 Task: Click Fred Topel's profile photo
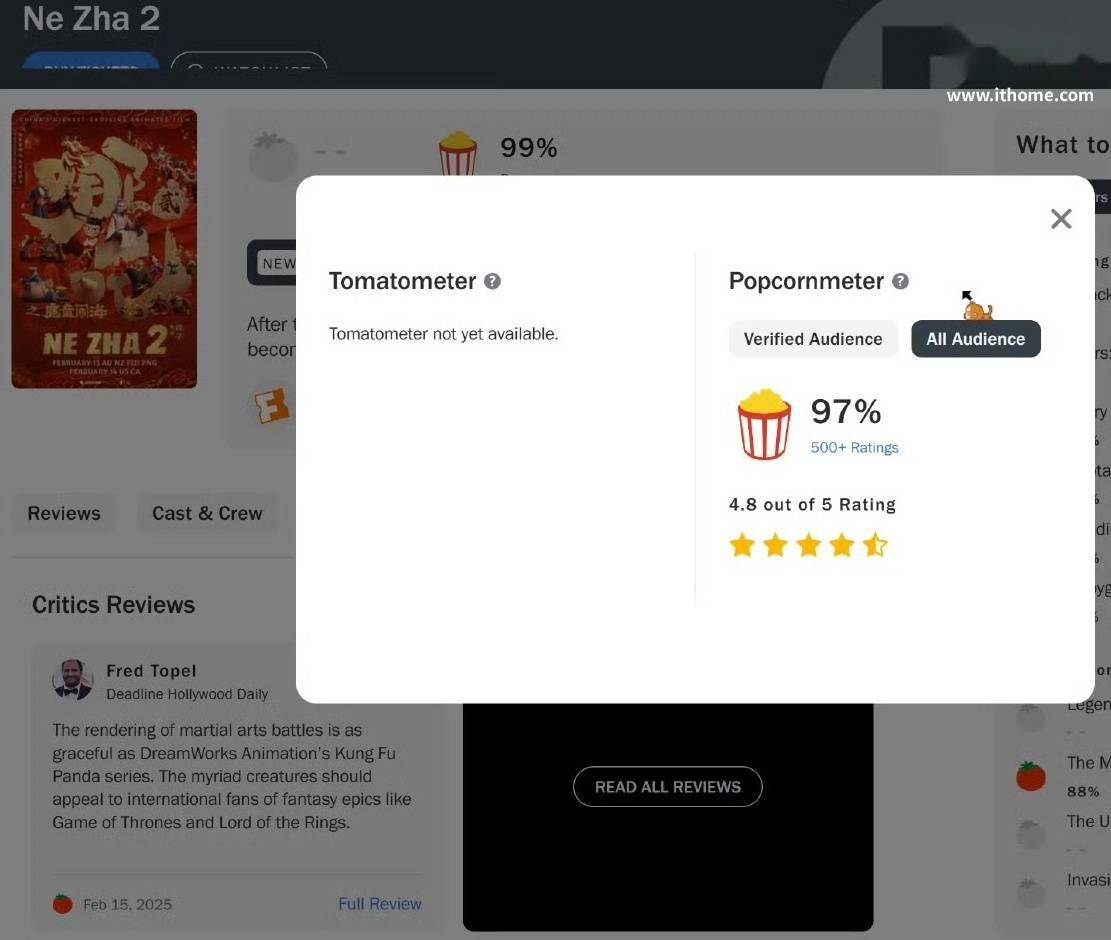pyautogui.click(x=72, y=680)
